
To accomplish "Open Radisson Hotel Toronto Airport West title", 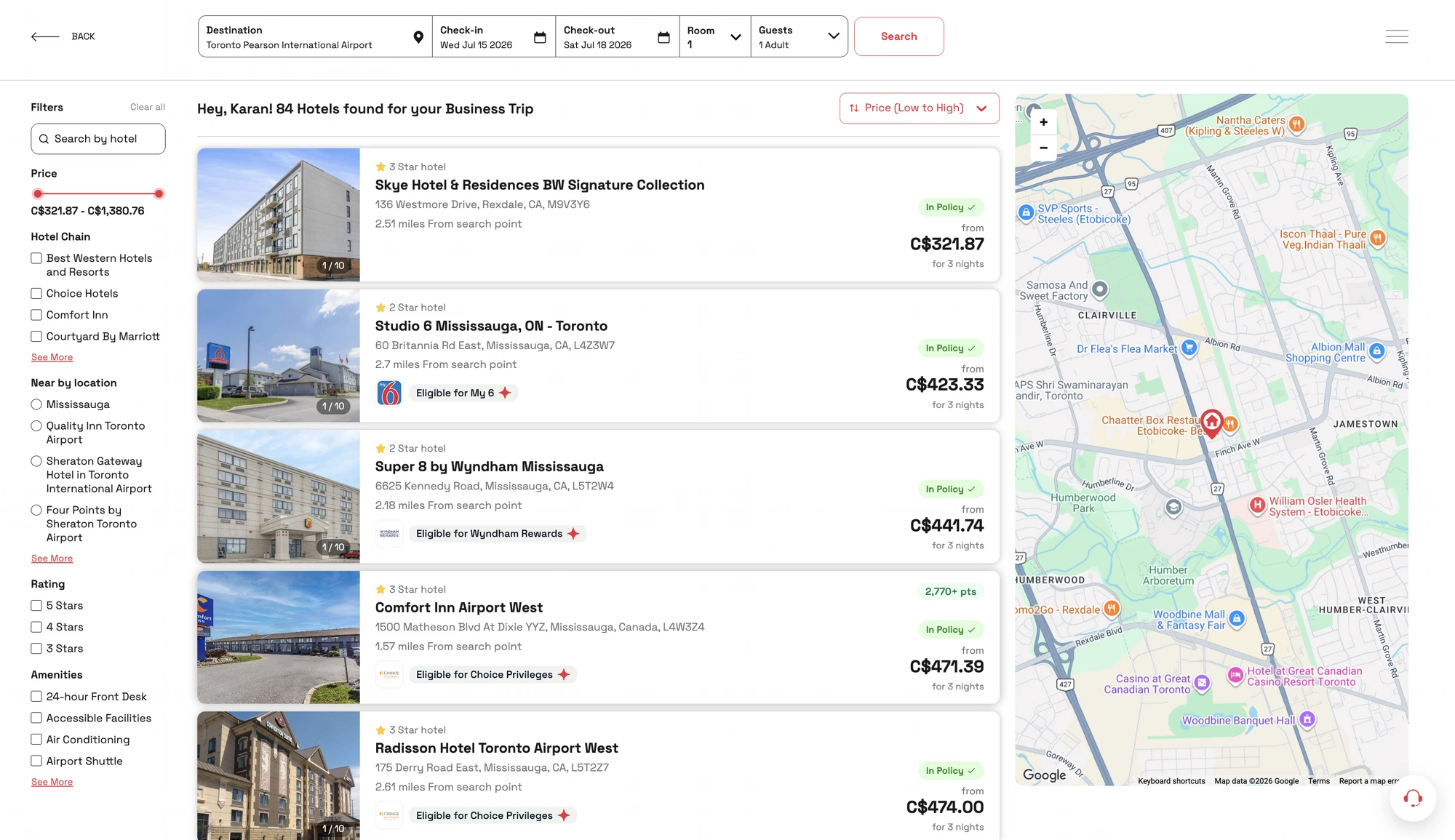I will [497, 748].
